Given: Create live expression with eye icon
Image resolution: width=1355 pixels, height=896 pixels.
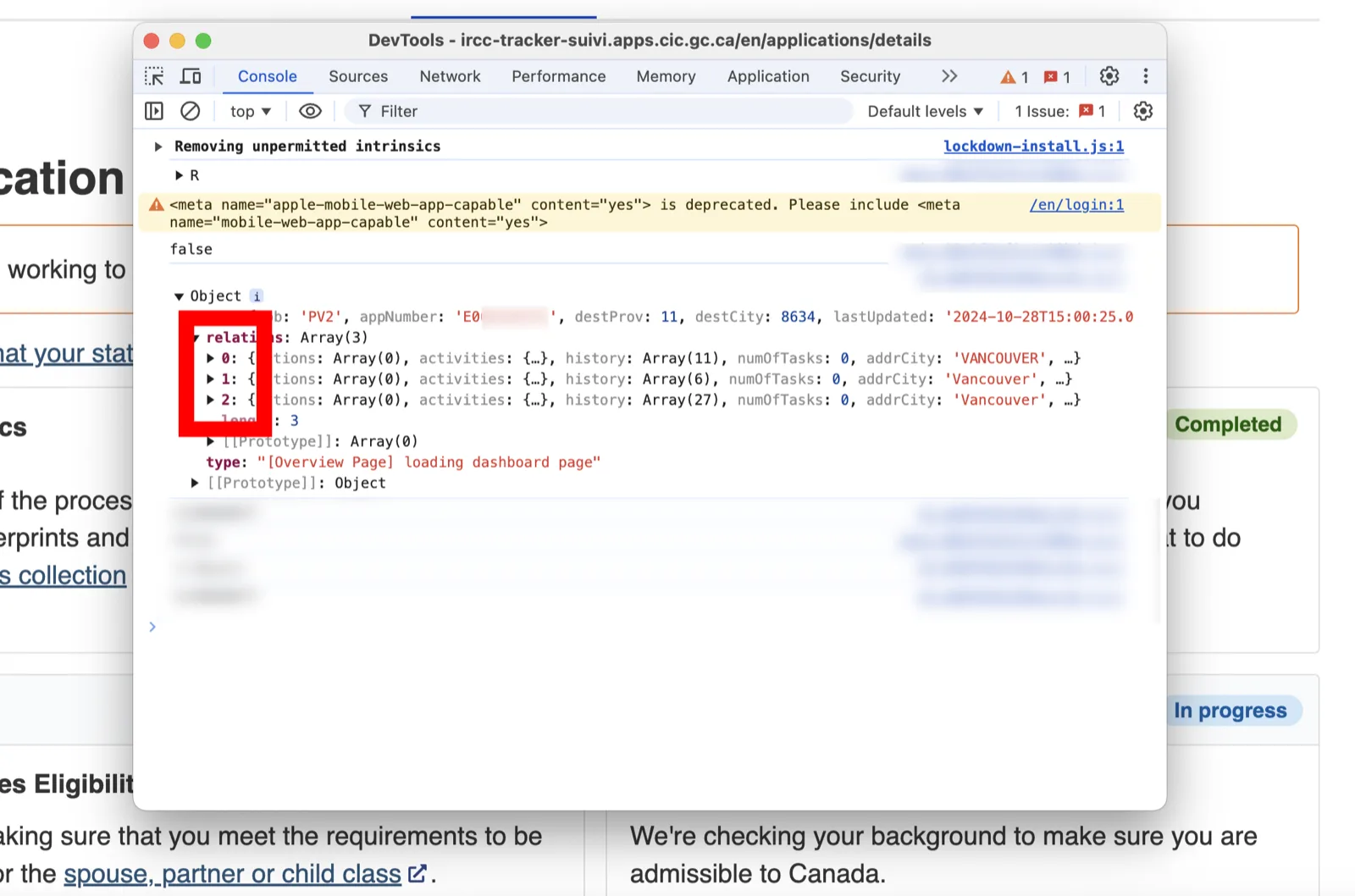Looking at the screenshot, I should (x=311, y=111).
